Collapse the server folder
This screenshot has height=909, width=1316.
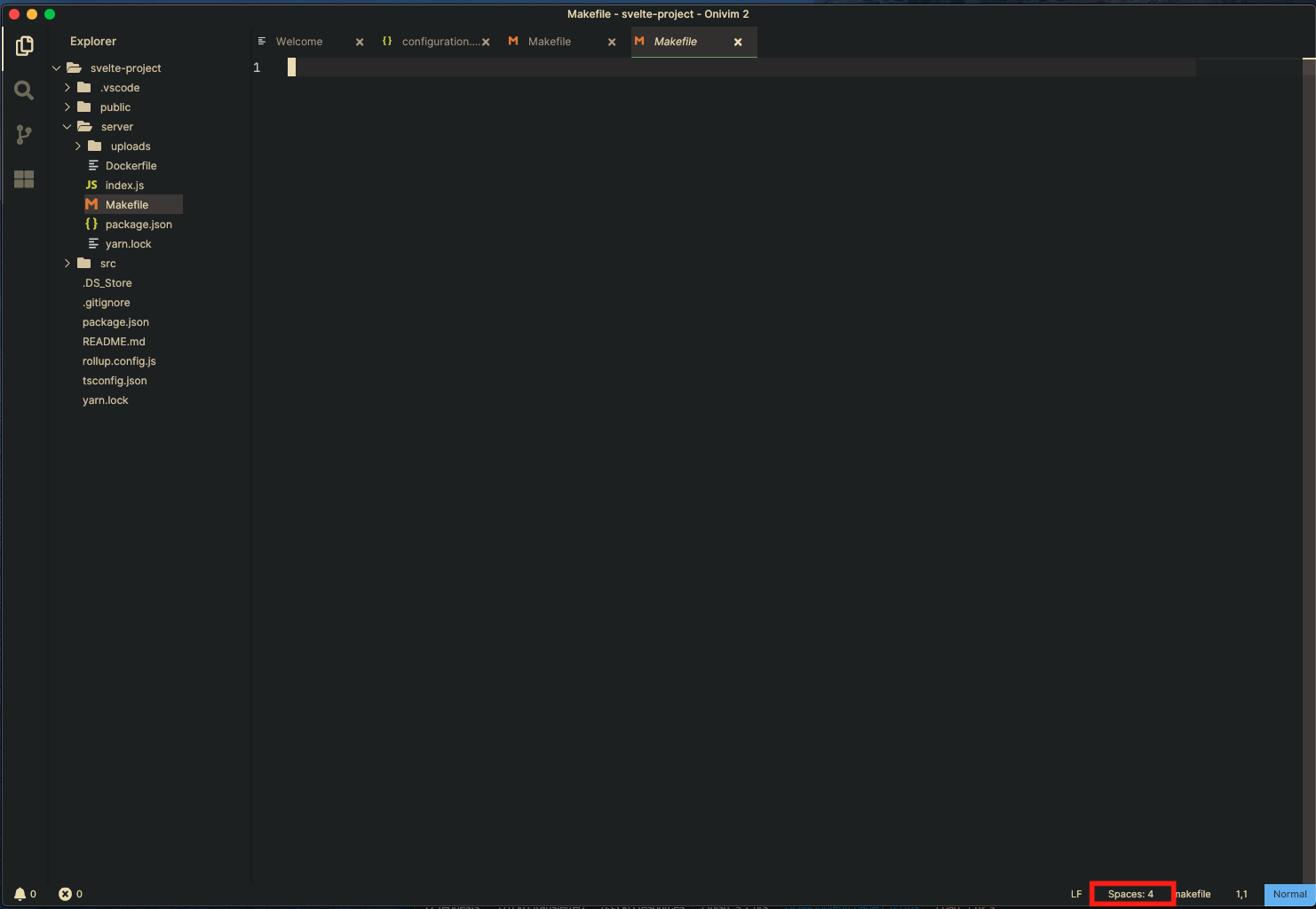pyautogui.click(x=66, y=126)
